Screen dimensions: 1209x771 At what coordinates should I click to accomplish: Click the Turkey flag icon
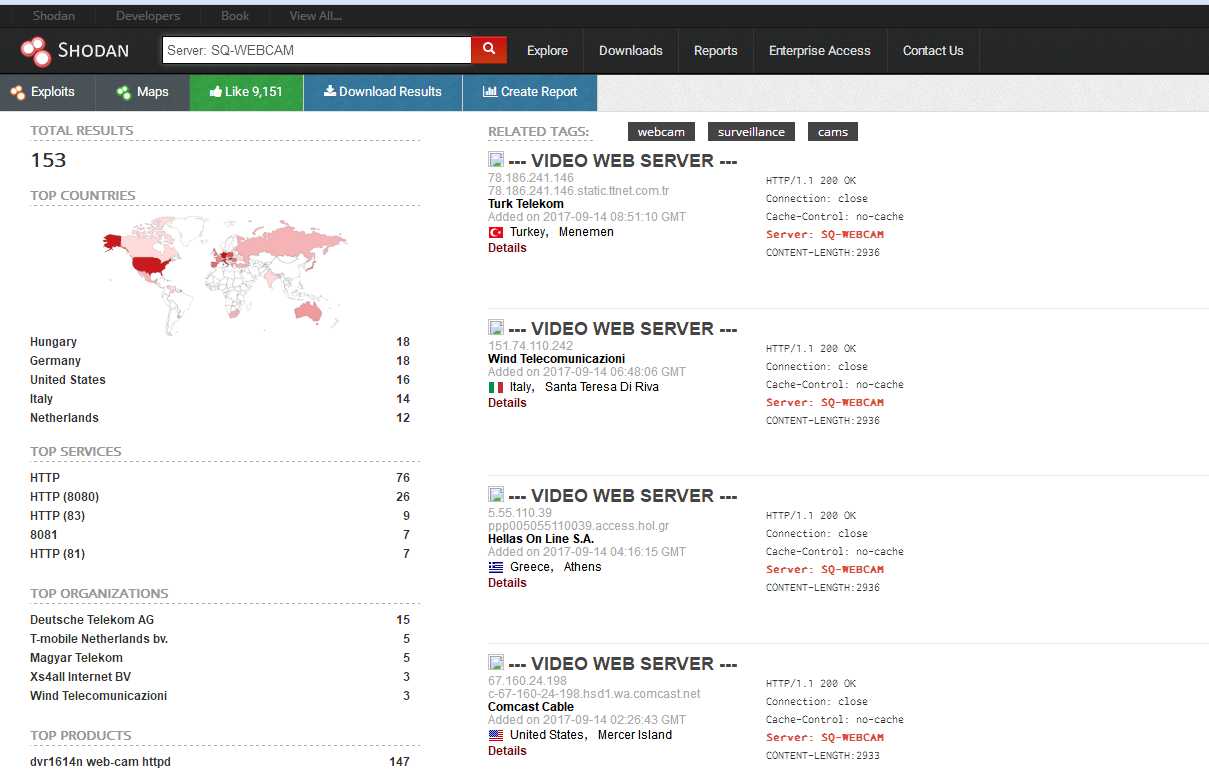[x=496, y=232]
